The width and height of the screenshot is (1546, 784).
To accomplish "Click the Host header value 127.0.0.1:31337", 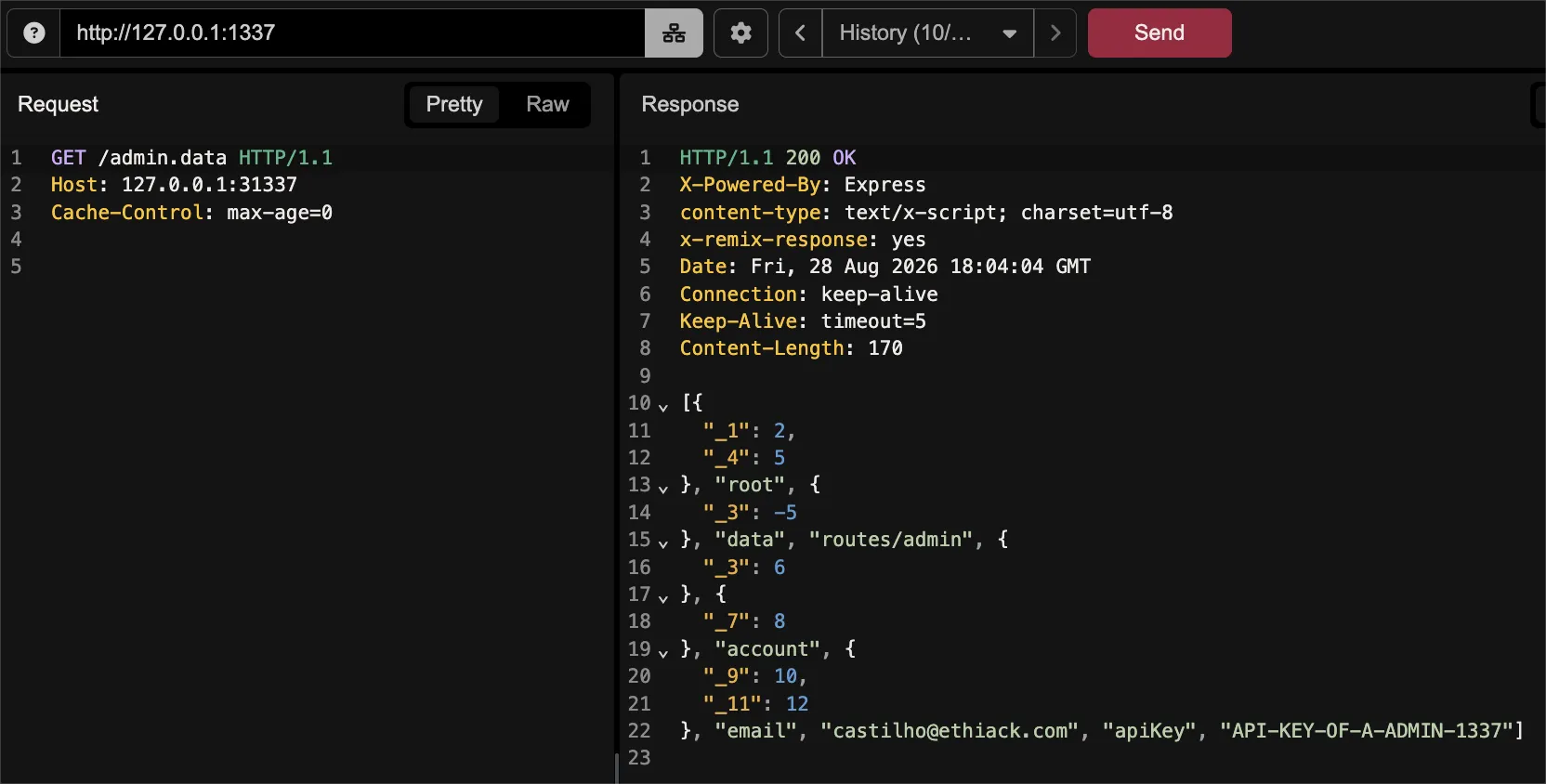I will point(209,185).
